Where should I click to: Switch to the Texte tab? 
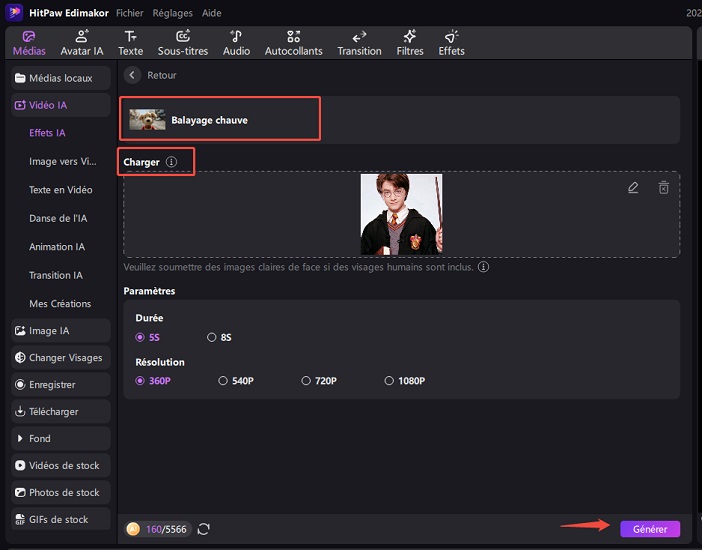click(x=130, y=43)
